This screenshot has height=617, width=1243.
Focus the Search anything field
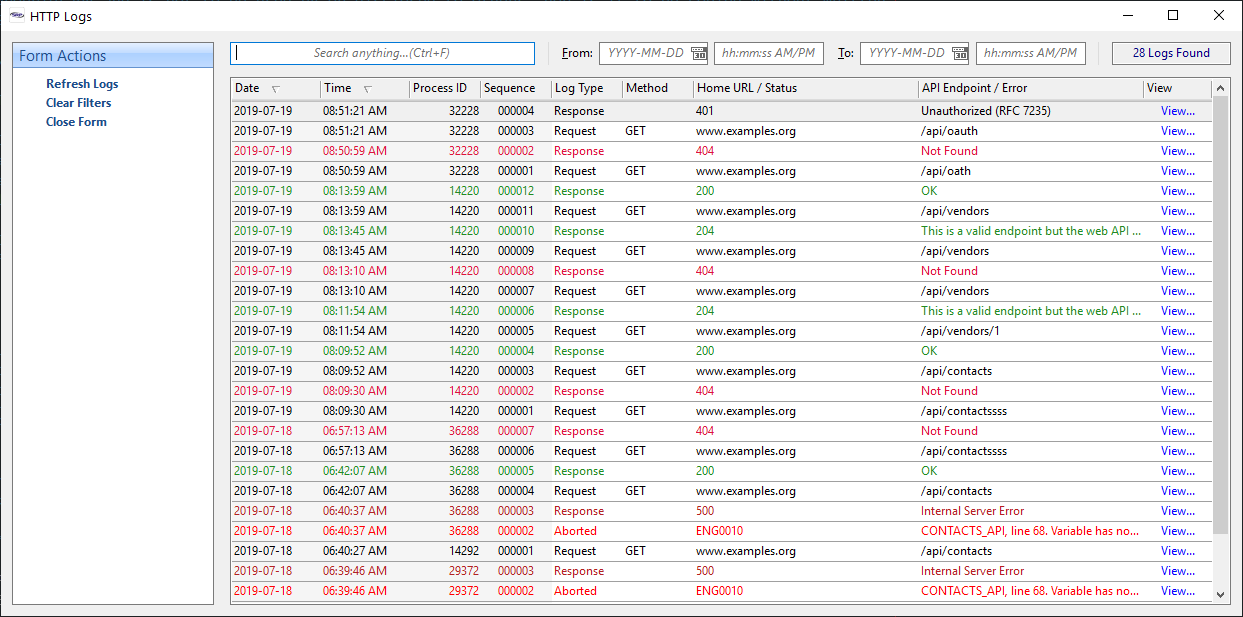pyautogui.click(x=382, y=53)
